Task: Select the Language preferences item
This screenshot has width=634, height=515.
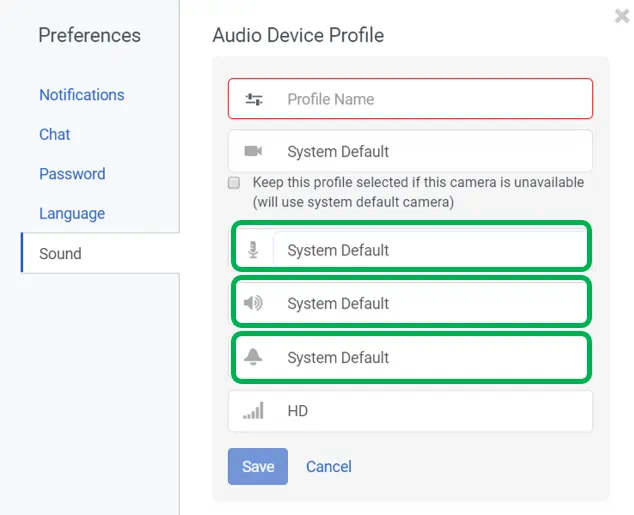Action: pyautogui.click(x=72, y=213)
